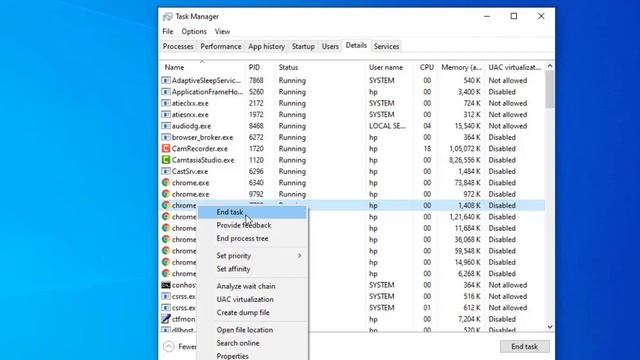Expand the Set priority submenu arrow
This screenshot has height=360, width=640.
pyautogui.click(x=300, y=256)
